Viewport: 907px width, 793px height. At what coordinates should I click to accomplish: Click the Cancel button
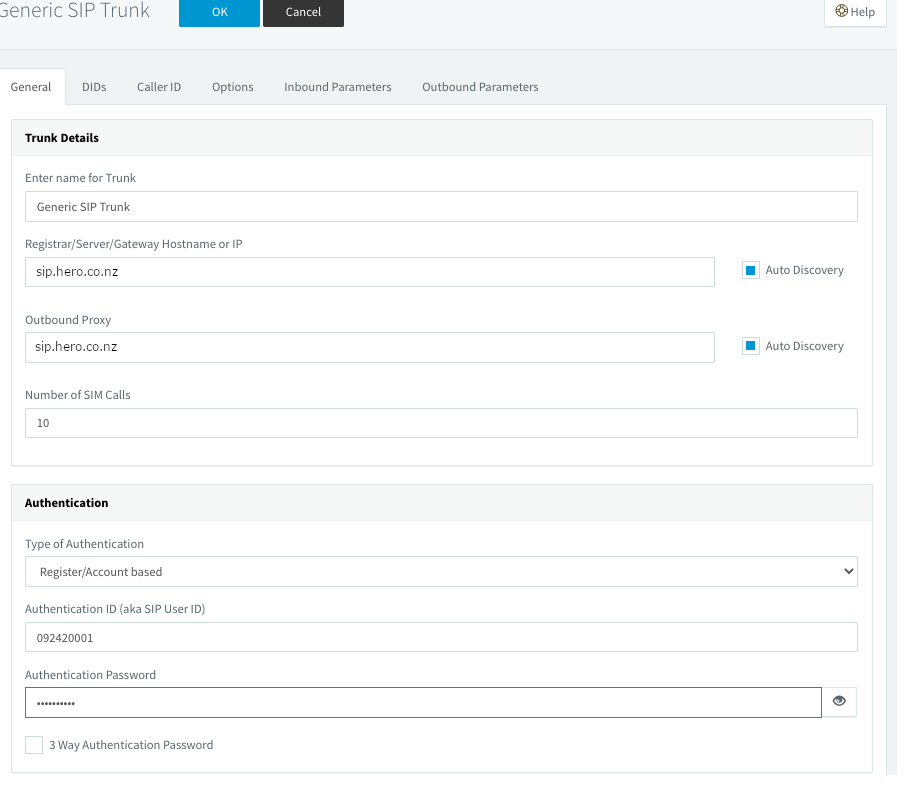pos(303,12)
